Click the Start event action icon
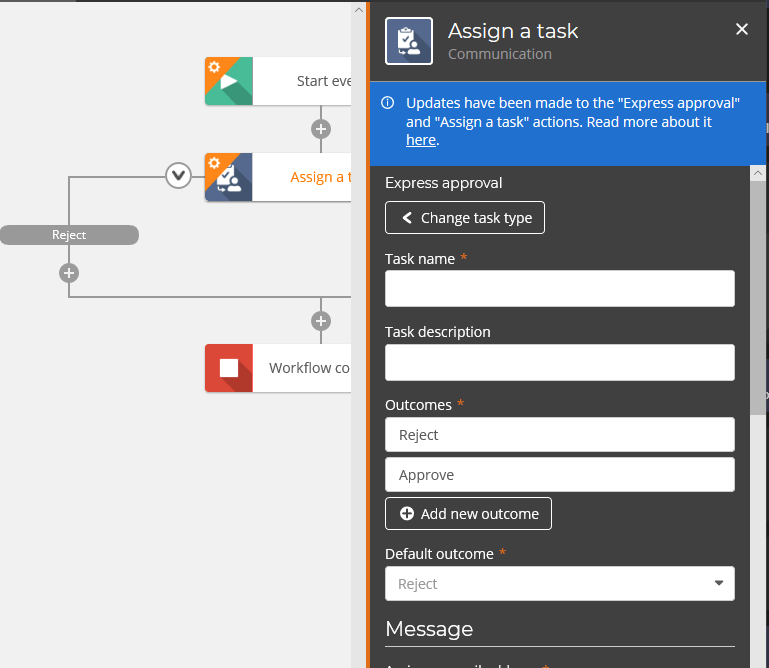The image size is (769, 668). tap(229, 81)
